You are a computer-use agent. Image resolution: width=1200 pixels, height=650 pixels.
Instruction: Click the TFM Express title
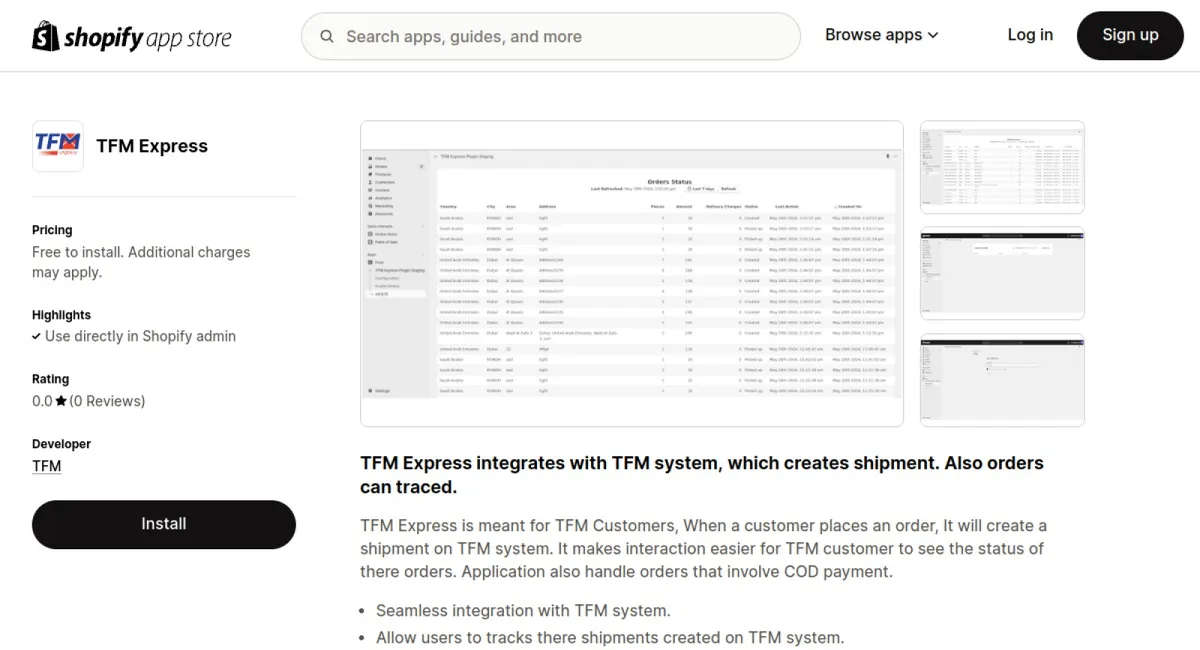tap(152, 146)
